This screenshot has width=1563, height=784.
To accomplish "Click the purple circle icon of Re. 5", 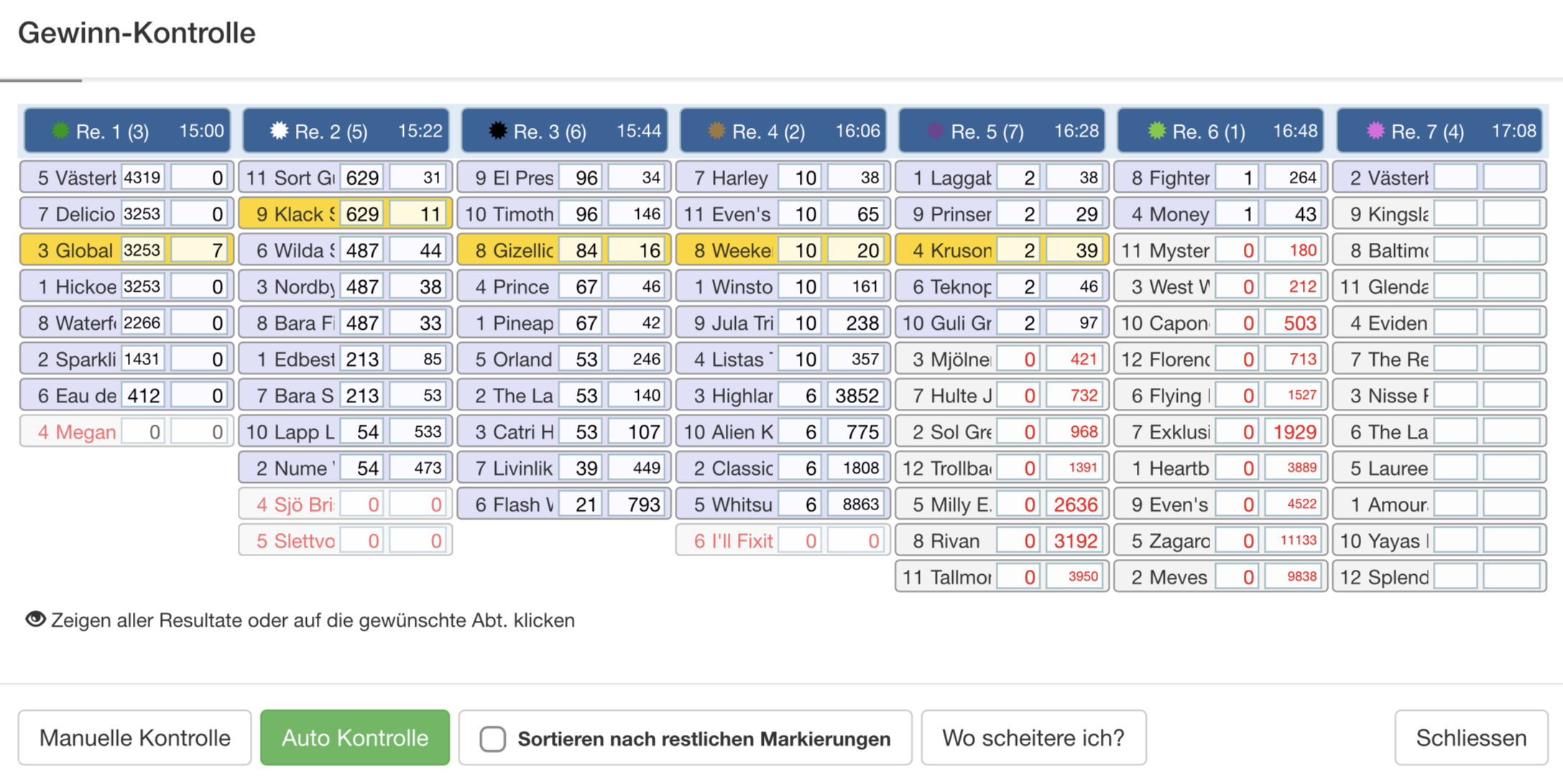I will pos(935,131).
